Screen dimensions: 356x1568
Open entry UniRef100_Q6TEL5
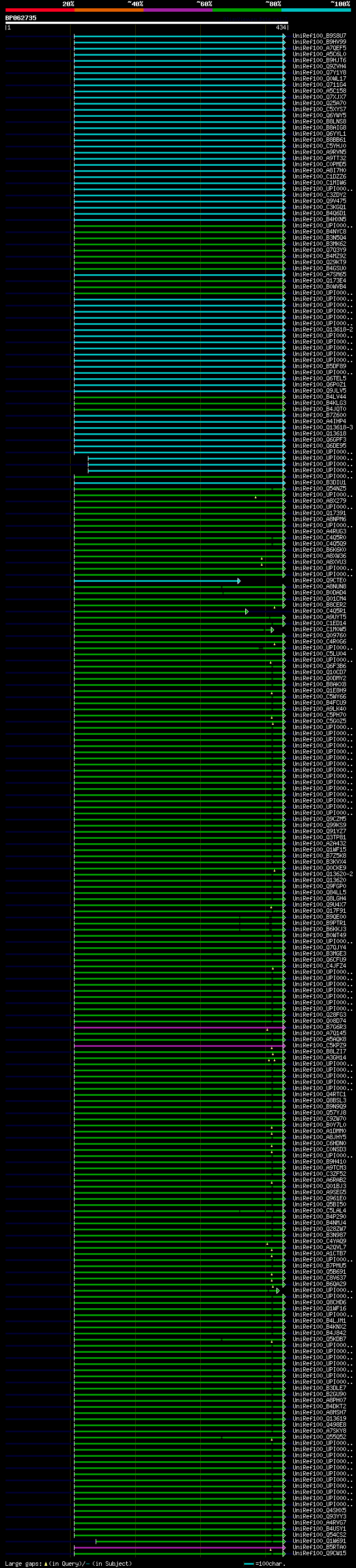(319, 379)
